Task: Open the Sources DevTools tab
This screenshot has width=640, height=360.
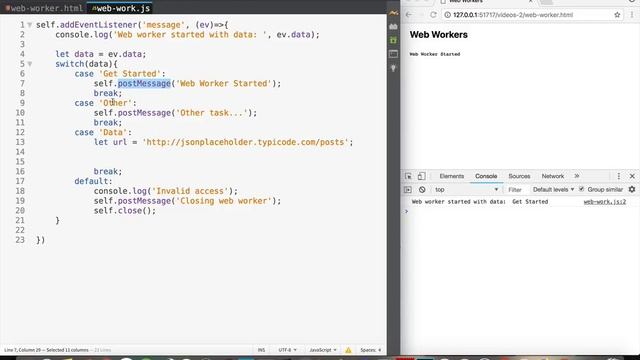Action: coord(519,176)
